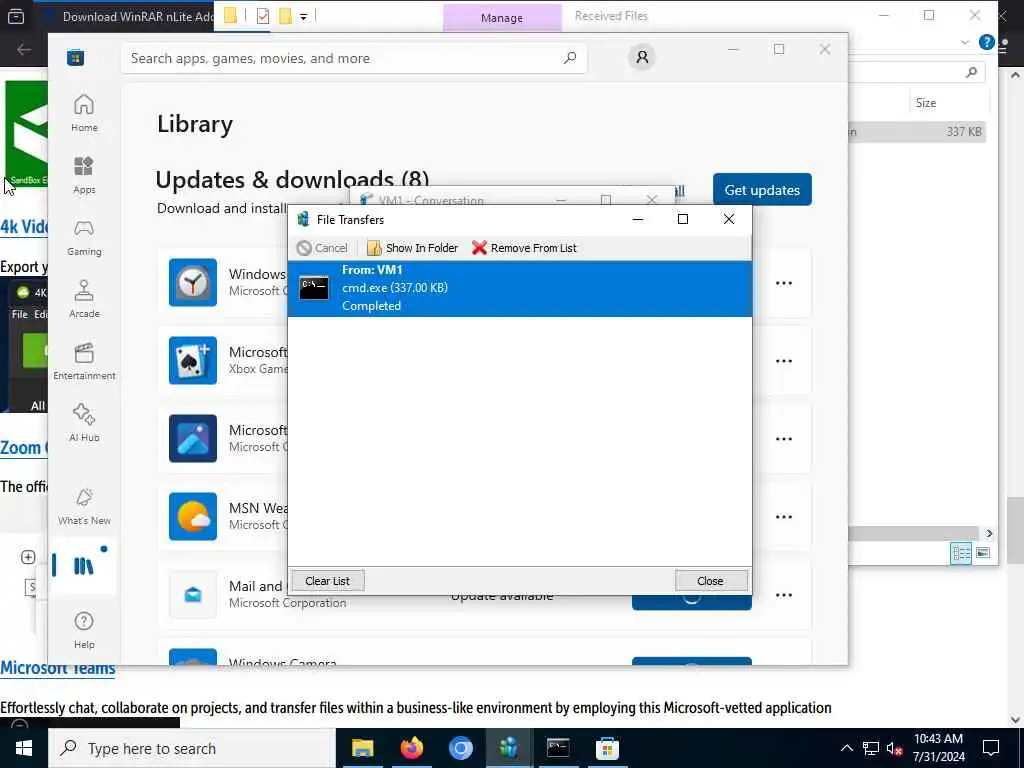Click the Windows Start button

tap(24, 748)
